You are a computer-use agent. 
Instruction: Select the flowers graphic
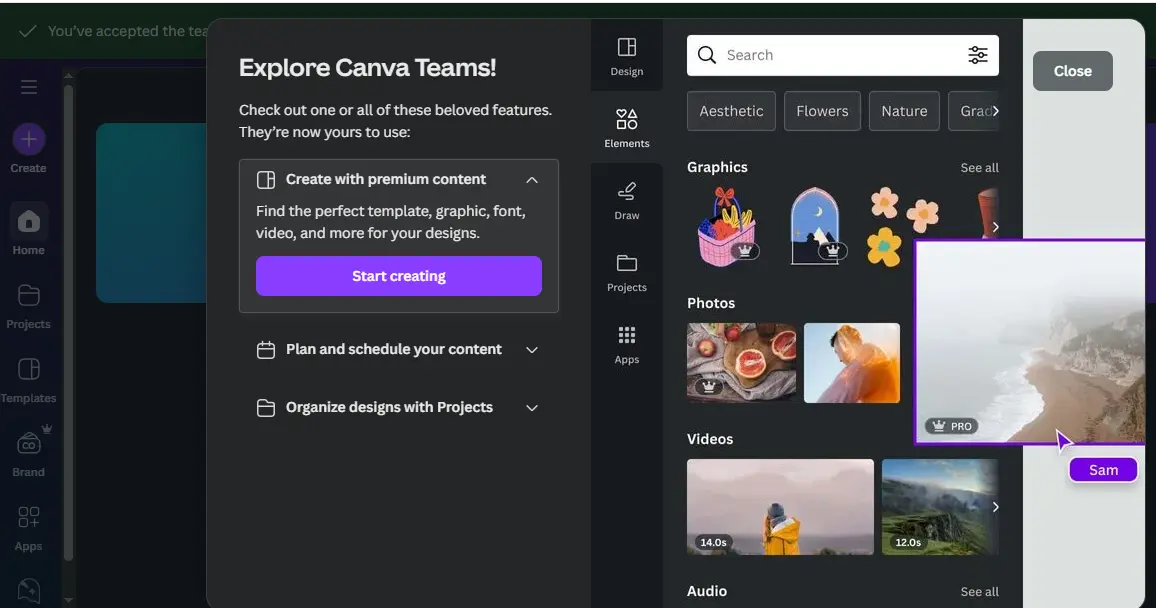[x=902, y=226]
